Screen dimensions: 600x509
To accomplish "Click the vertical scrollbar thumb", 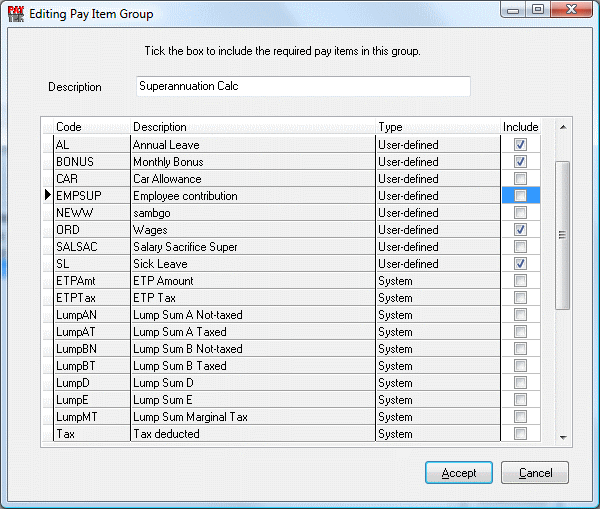I will pyautogui.click(x=562, y=235).
